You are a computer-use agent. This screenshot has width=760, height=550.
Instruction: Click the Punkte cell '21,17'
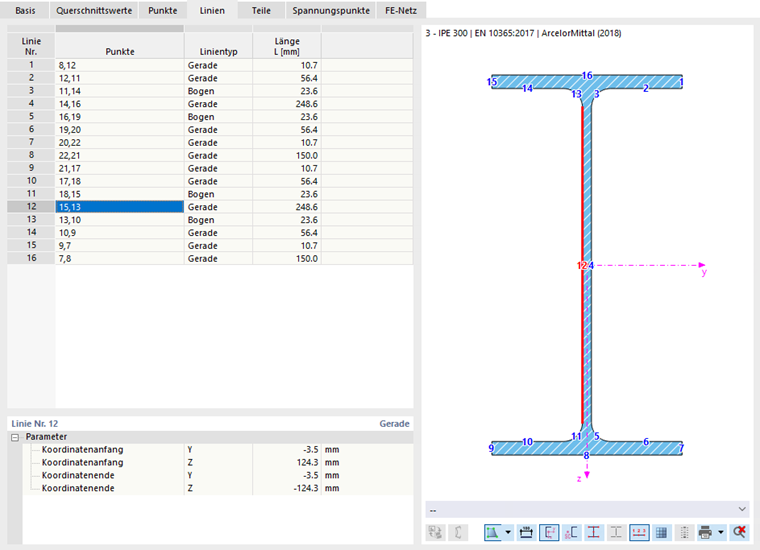tap(120, 168)
